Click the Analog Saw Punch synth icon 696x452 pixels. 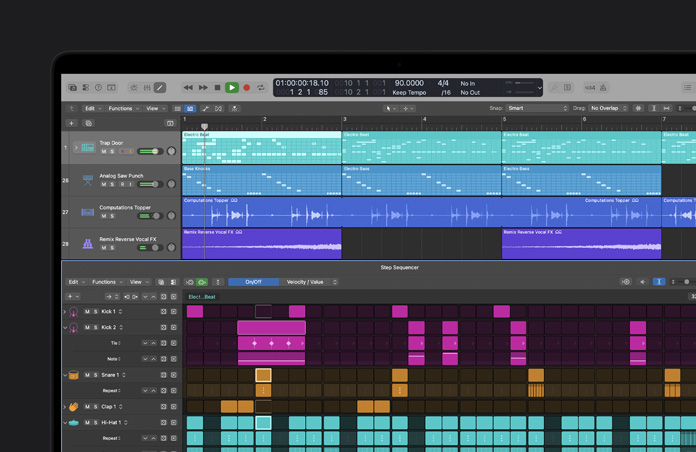pyautogui.click(x=88, y=181)
